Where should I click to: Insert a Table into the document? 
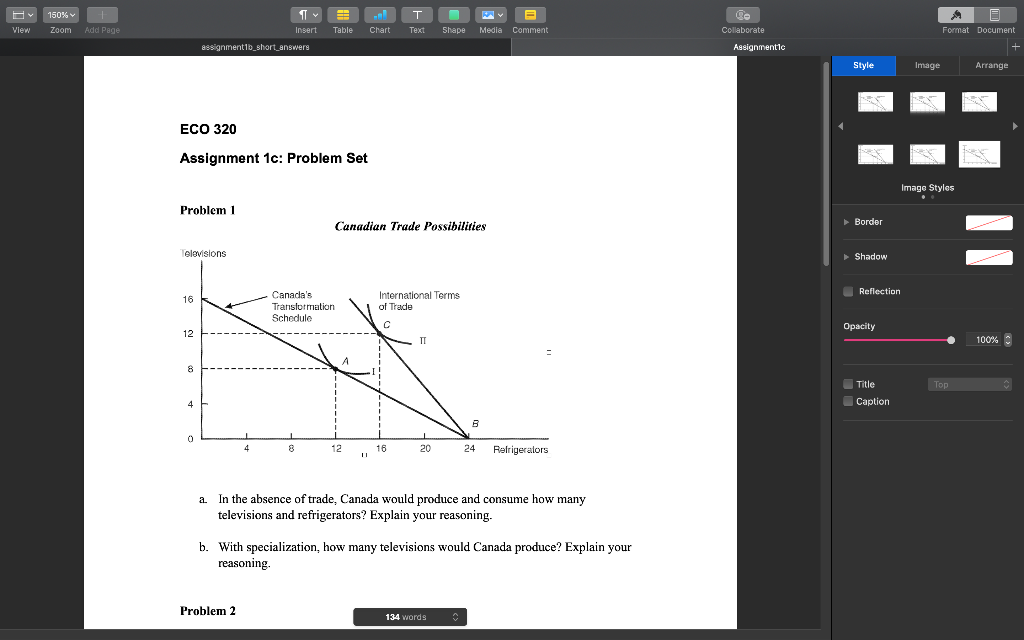click(343, 14)
